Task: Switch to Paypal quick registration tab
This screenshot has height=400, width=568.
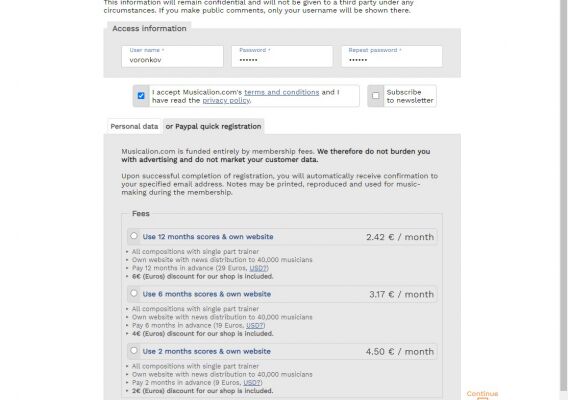Action: [x=213, y=126]
